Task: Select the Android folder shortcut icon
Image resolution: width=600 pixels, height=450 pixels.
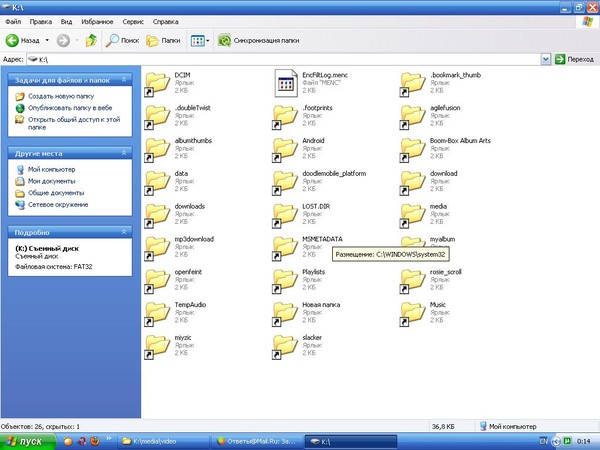Action: (x=285, y=148)
